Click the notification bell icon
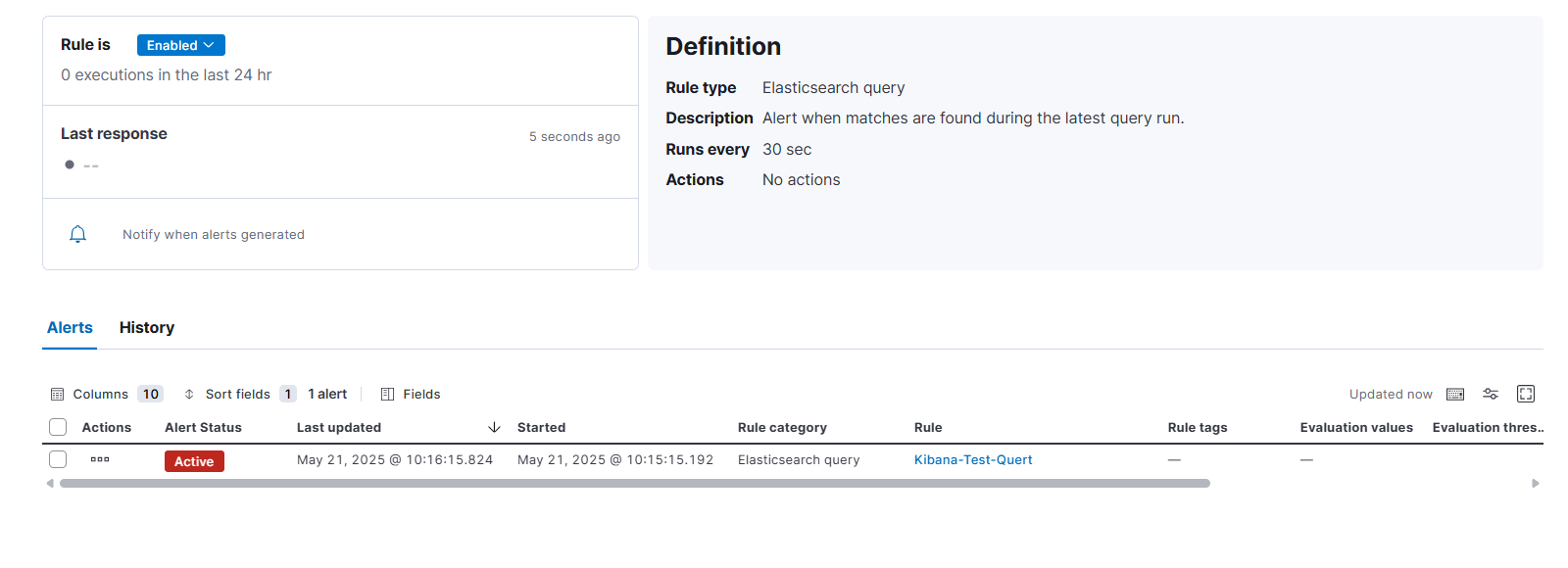The height and width of the screenshot is (568, 1568). coord(78,234)
